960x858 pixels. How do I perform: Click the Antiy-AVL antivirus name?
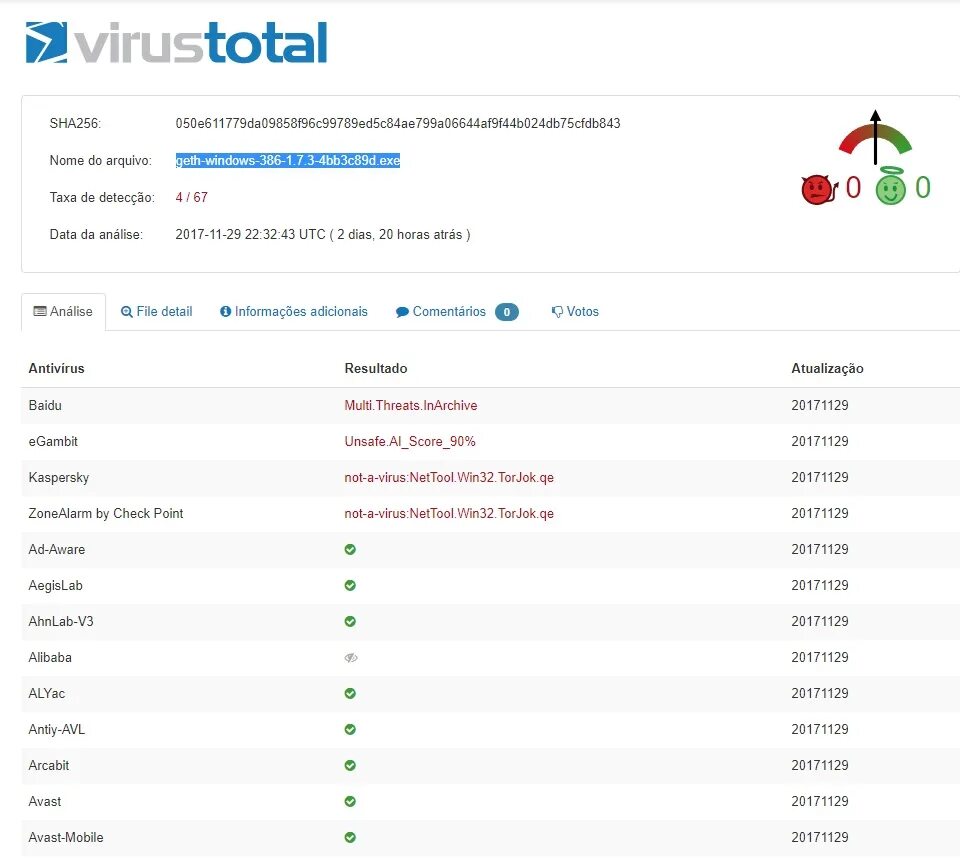pos(56,729)
